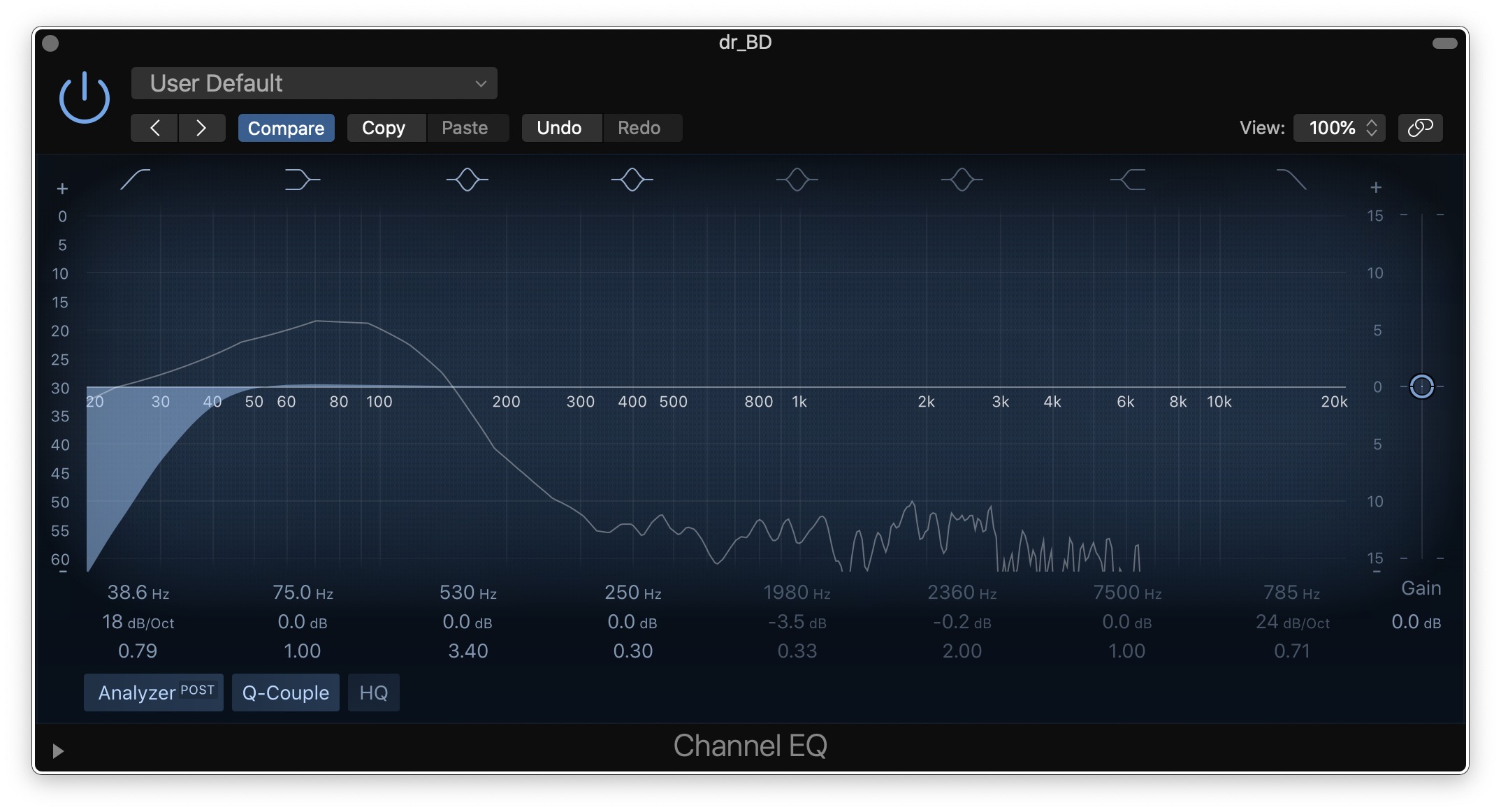Enable the low-pass filter band icon
The height and width of the screenshot is (812, 1501).
(1291, 180)
